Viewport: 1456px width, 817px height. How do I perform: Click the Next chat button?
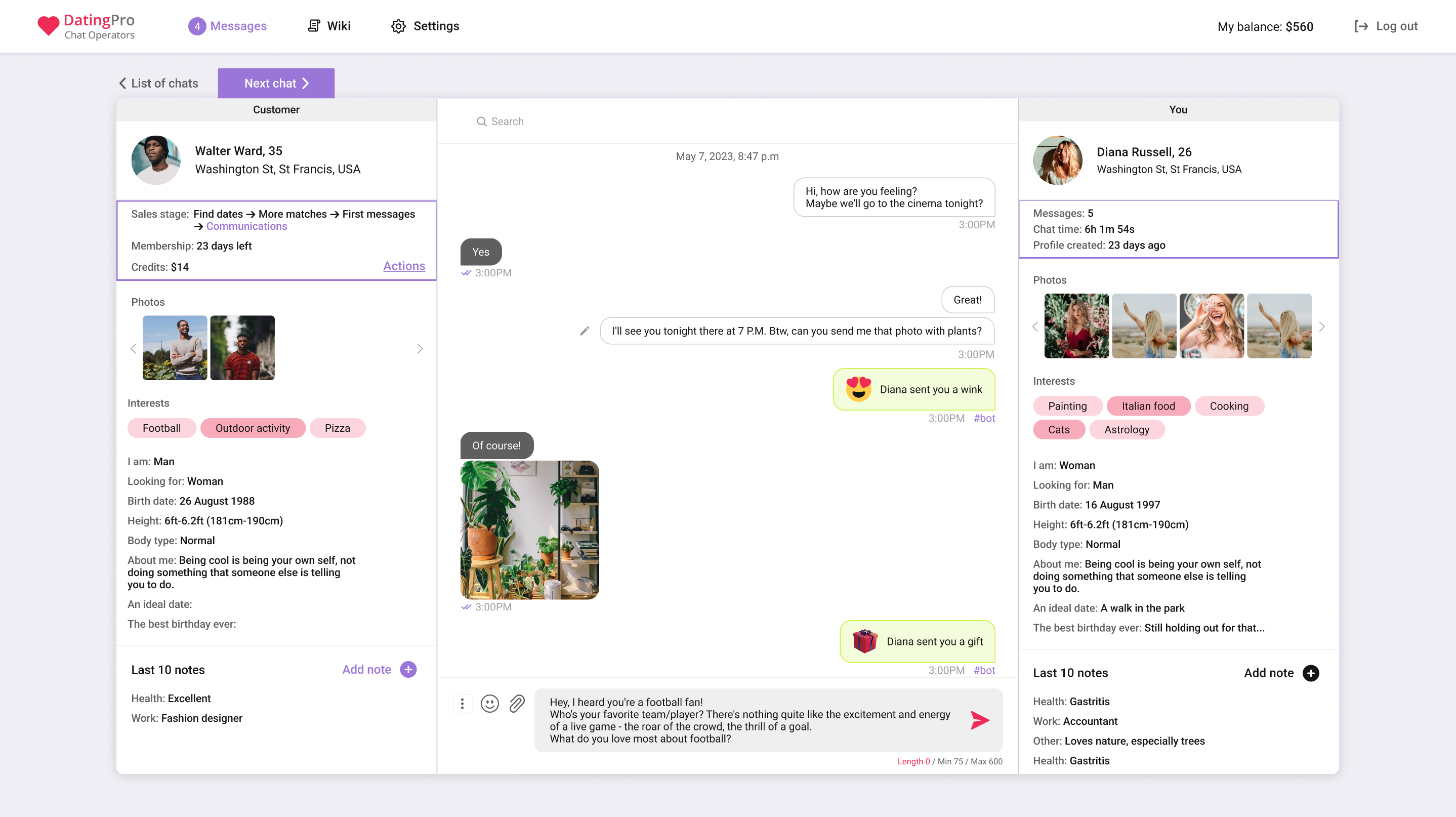click(x=276, y=83)
